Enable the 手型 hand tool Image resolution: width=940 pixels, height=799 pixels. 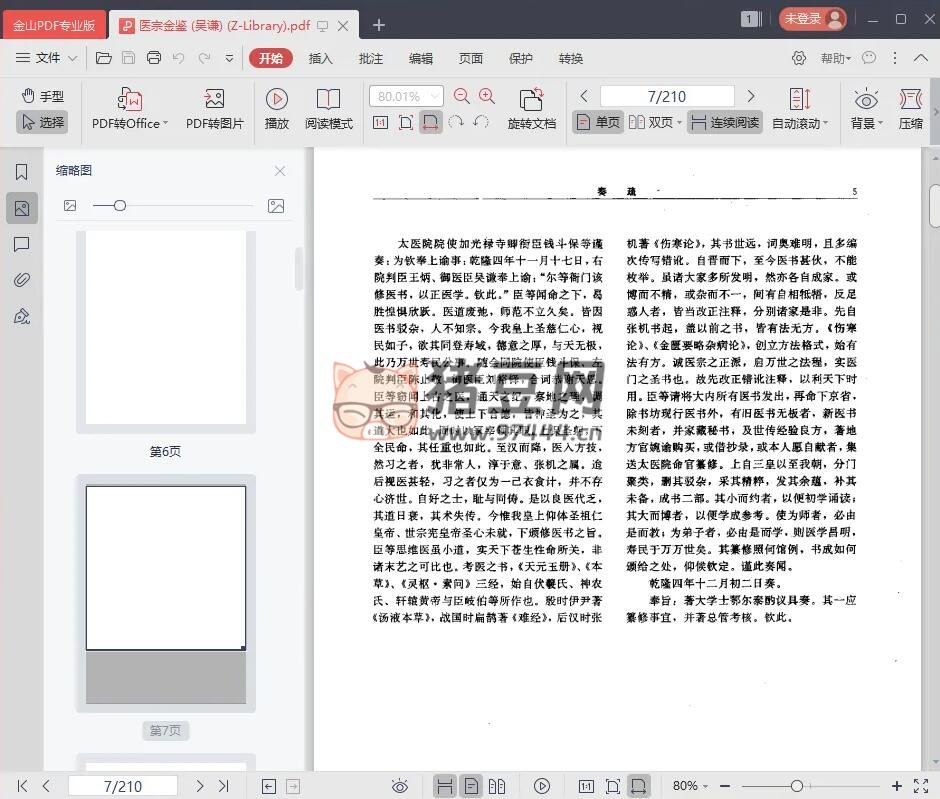point(42,96)
